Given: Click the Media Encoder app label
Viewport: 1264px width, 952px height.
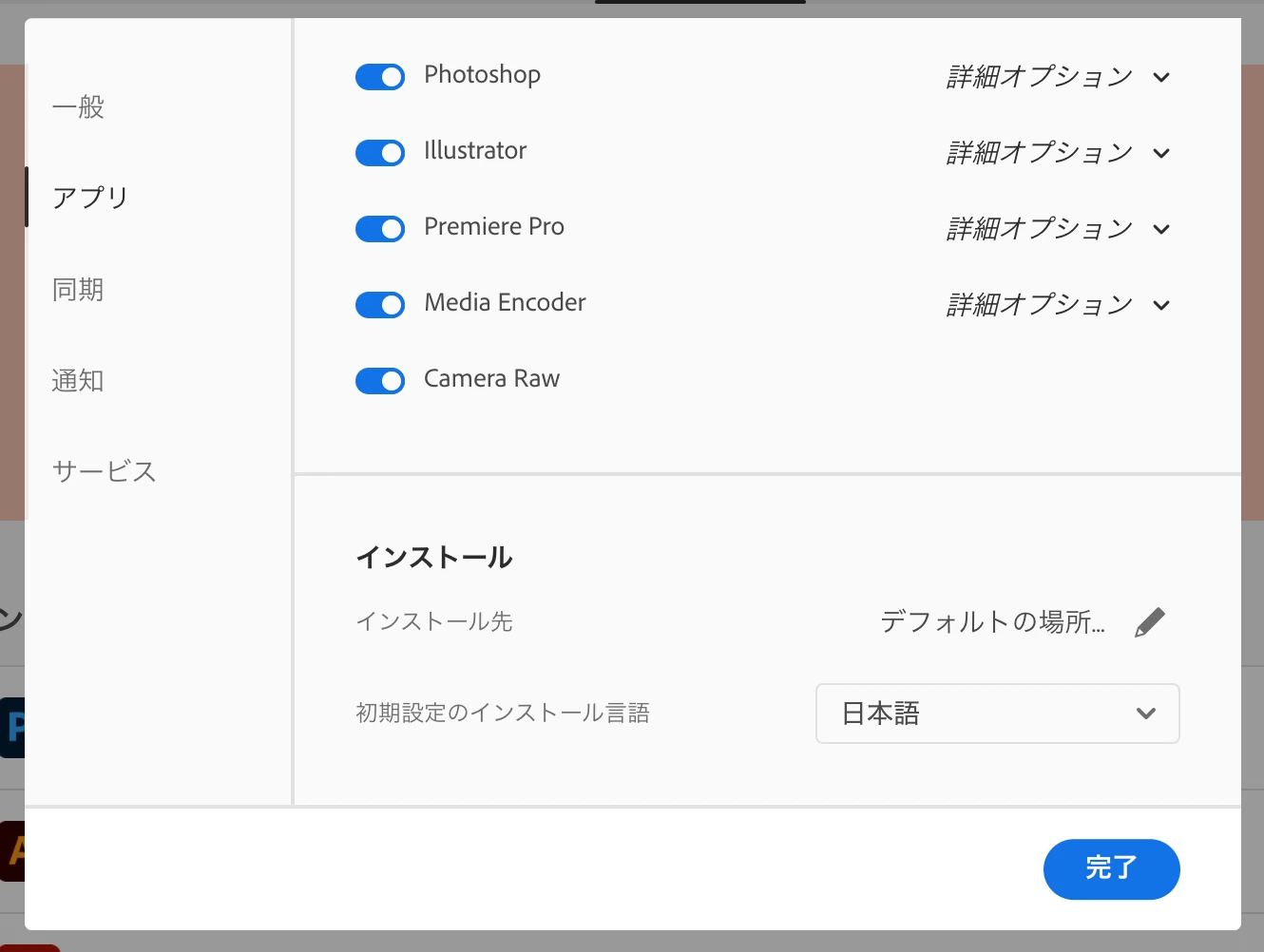Looking at the screenshot, I should (505, 302).
